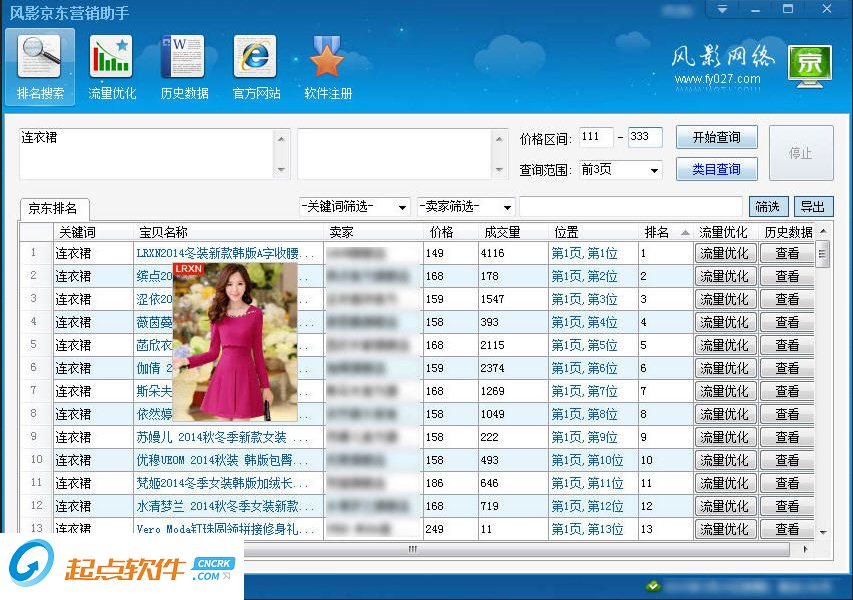
Task: Click position link 第1页,第9位
Action: (584, 437)
